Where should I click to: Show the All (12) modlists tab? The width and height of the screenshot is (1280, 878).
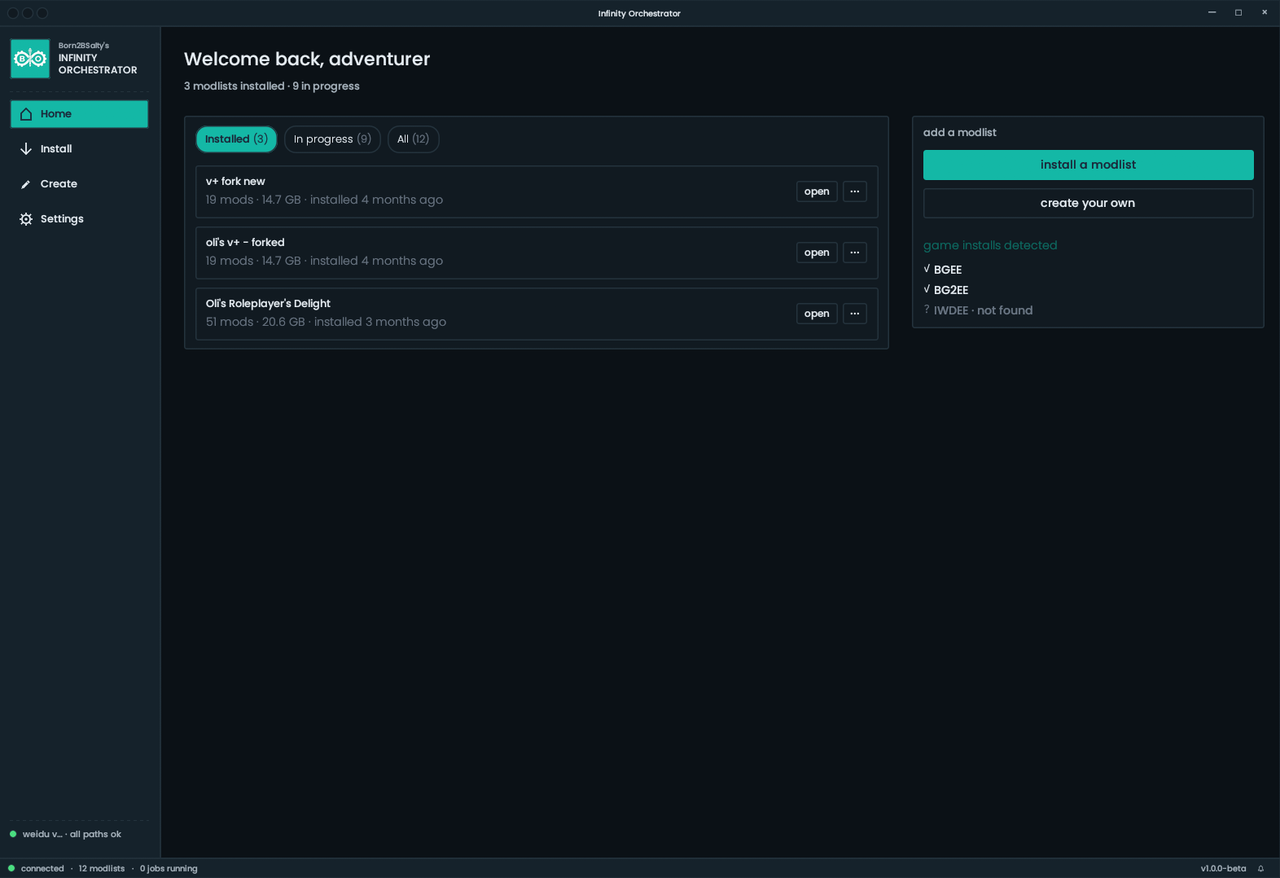tap(413, 139)
